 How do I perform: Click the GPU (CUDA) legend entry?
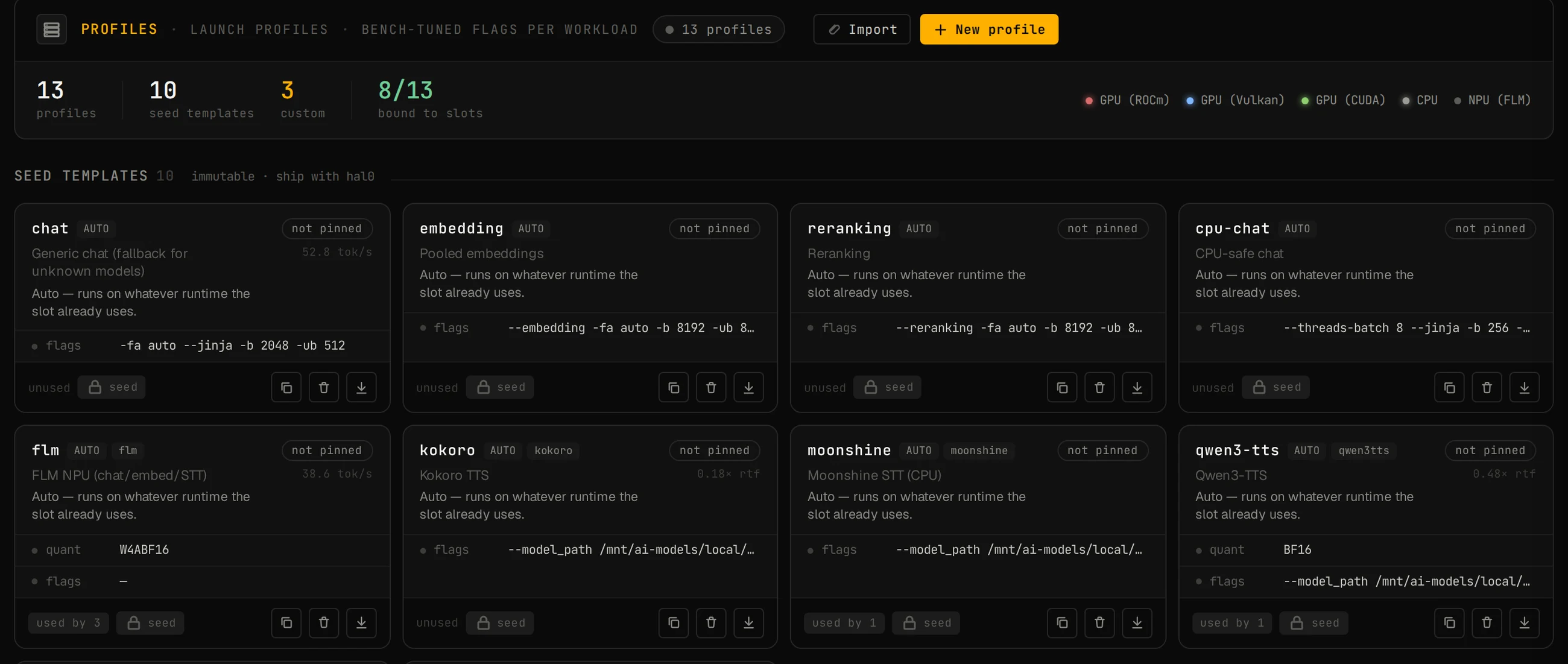[1343, 101]
